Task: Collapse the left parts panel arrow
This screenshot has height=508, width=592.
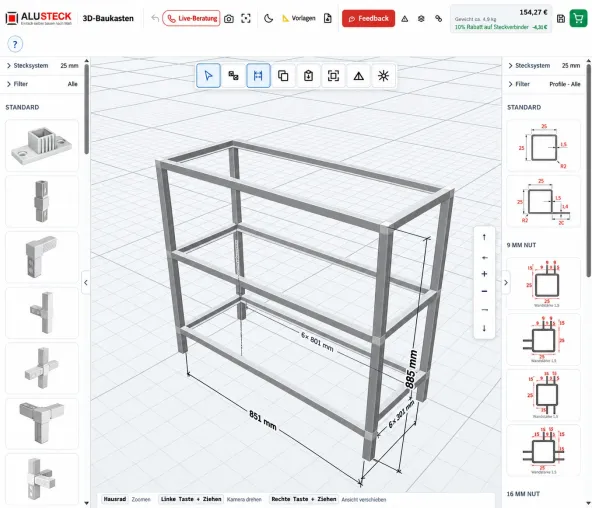Action: click(86, 282)
